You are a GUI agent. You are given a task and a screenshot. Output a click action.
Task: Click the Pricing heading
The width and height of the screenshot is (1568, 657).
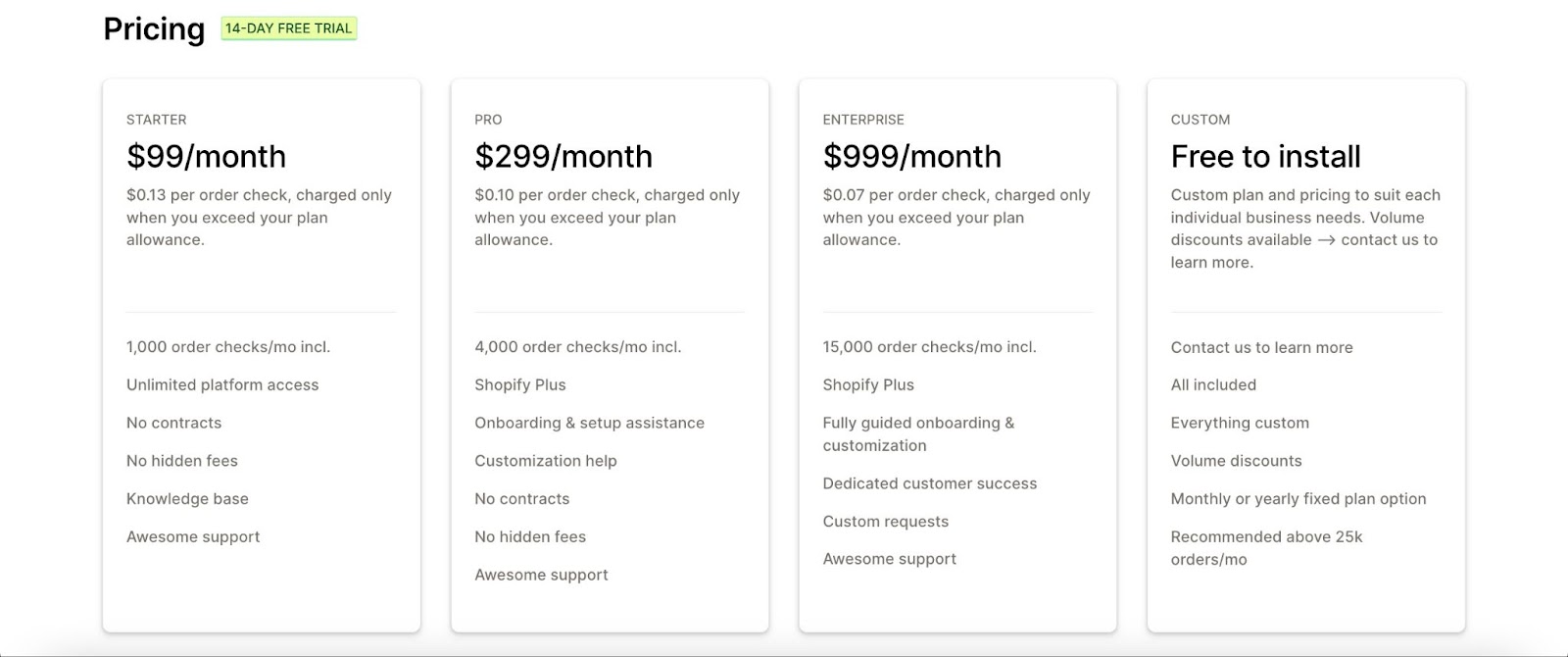[x=154, y=29]
